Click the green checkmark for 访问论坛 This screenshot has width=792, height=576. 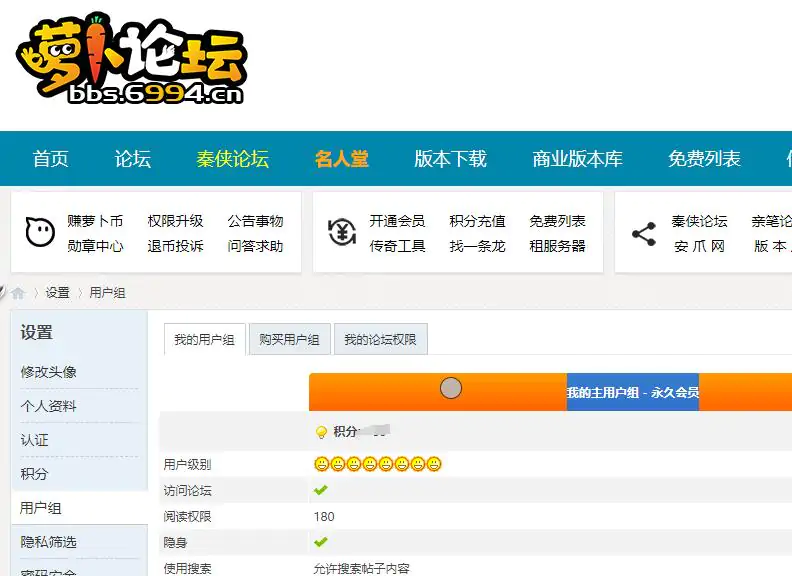click(x=321, y=490)
